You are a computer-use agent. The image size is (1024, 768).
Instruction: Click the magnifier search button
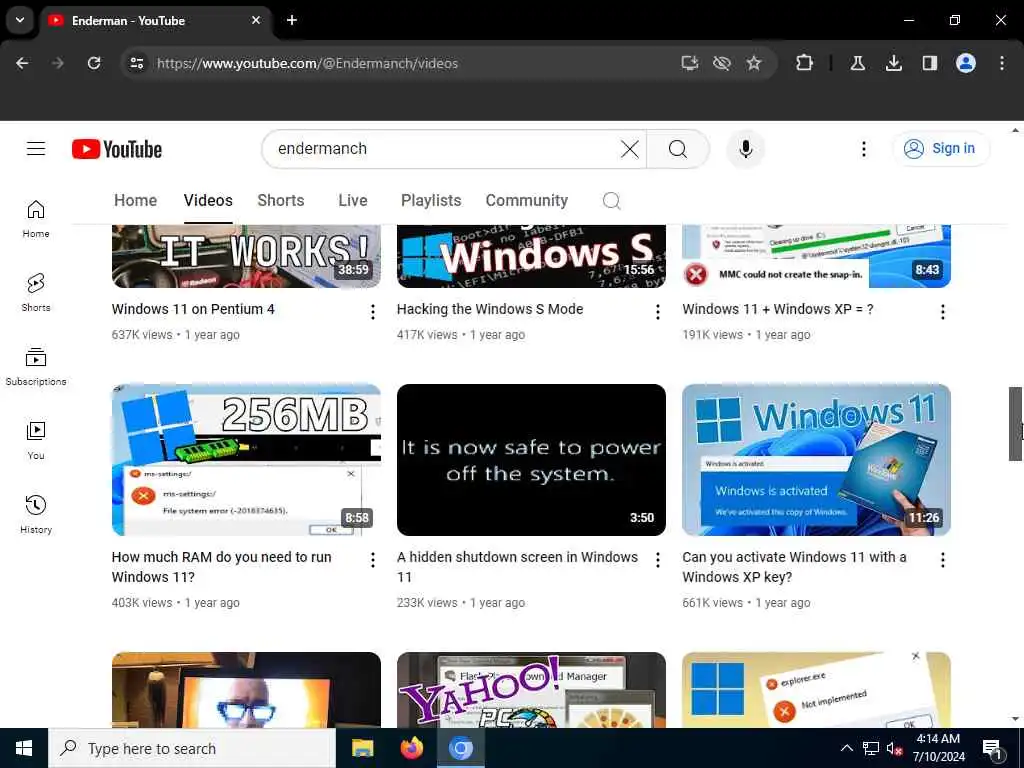(x=678, y=149)
